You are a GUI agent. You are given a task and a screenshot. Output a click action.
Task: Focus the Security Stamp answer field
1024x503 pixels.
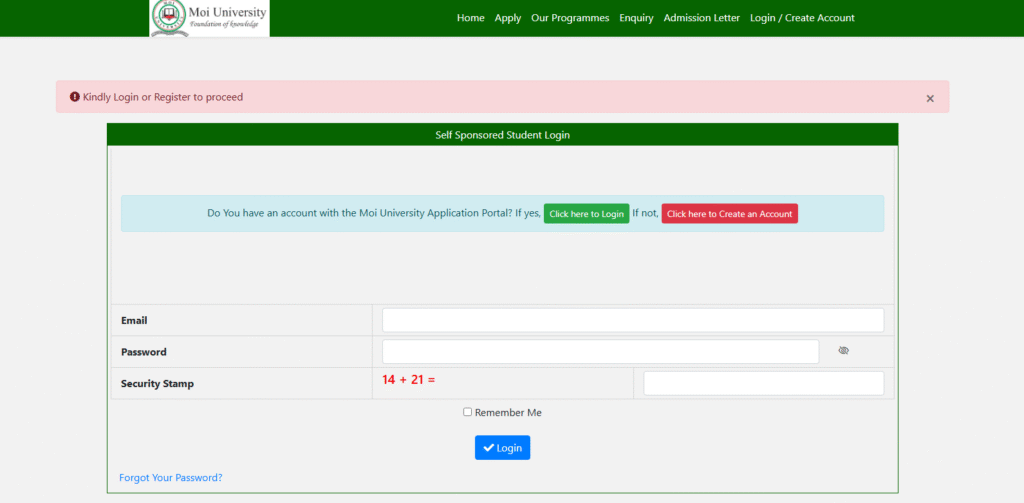coord(763,383)
